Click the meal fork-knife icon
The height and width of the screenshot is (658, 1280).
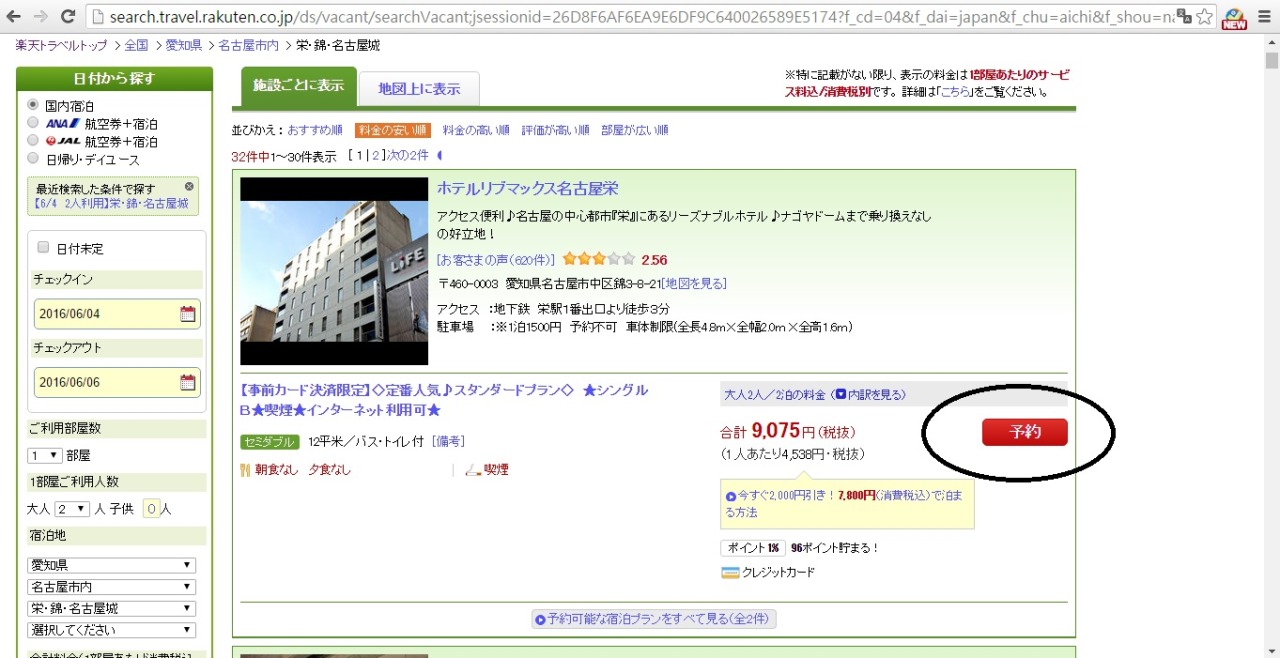(245, 470)
